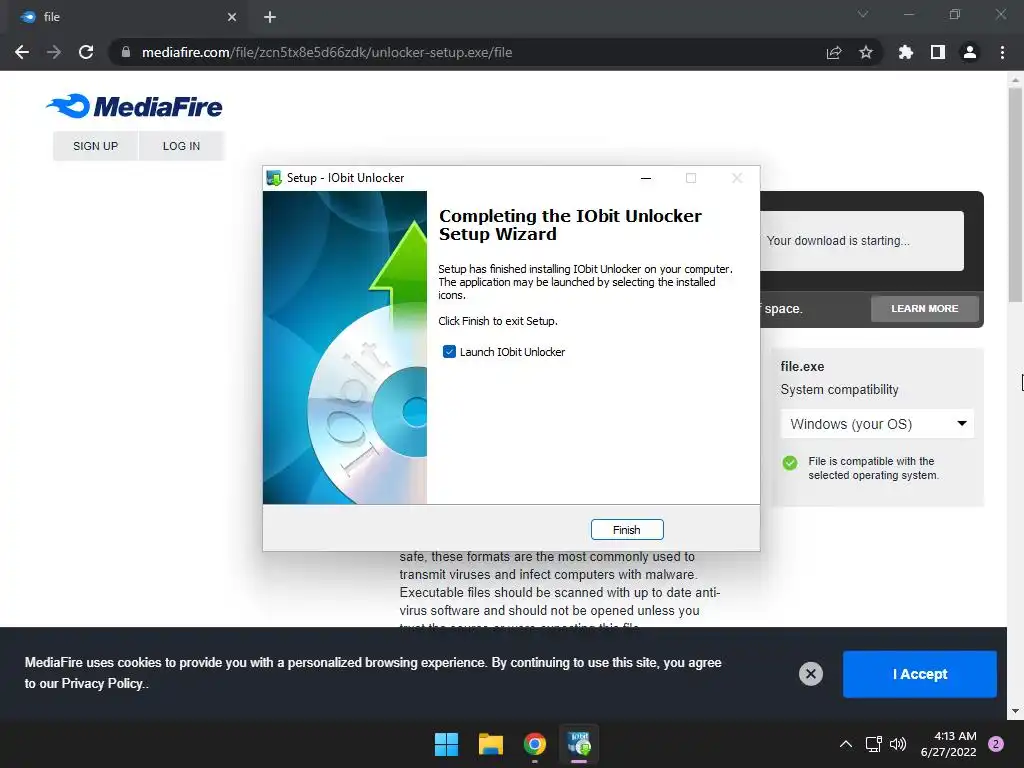
Task: Open the tab search chevron
Action: tap(863, 14)
